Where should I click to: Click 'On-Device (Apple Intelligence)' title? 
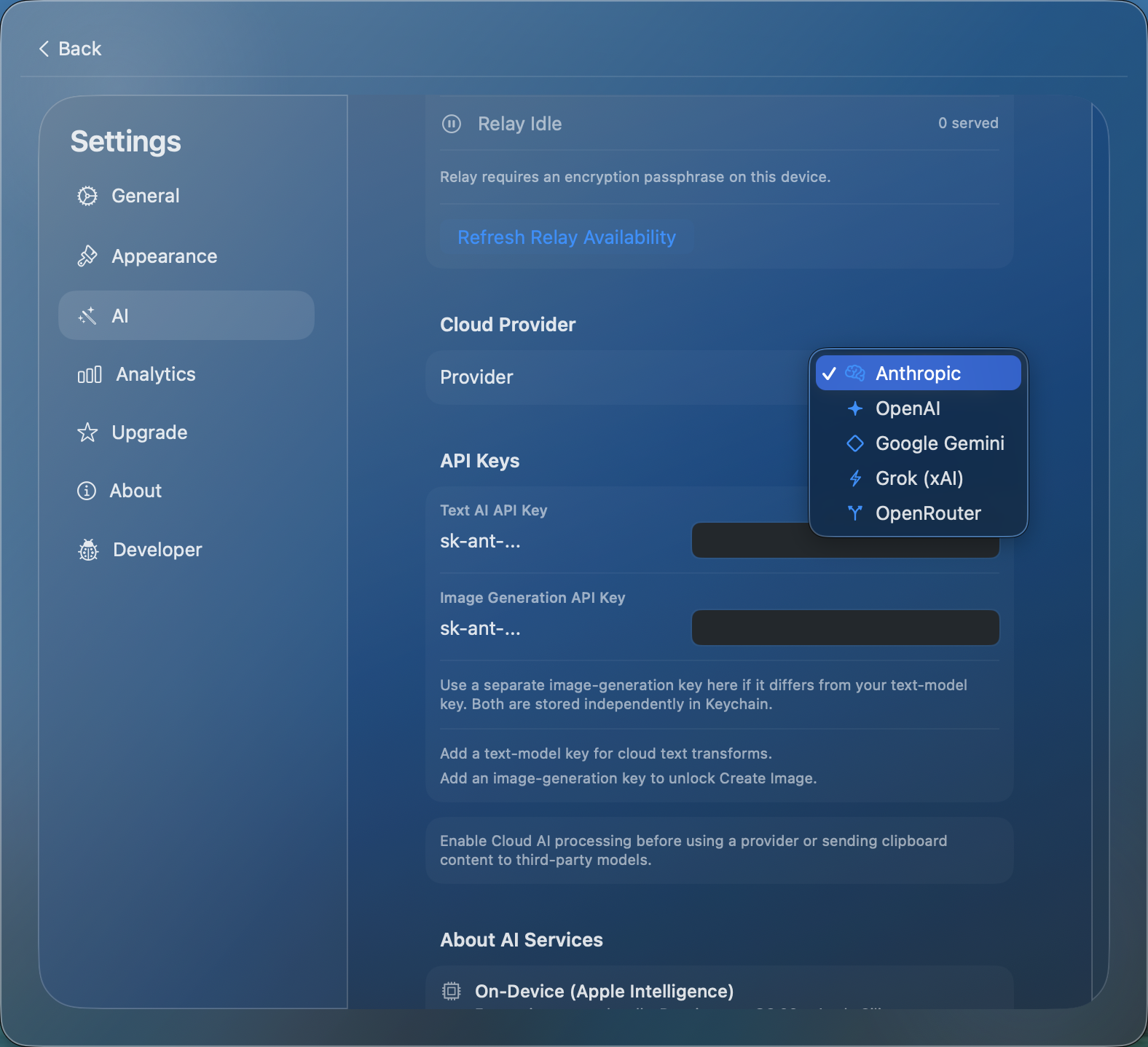point(604,991)
